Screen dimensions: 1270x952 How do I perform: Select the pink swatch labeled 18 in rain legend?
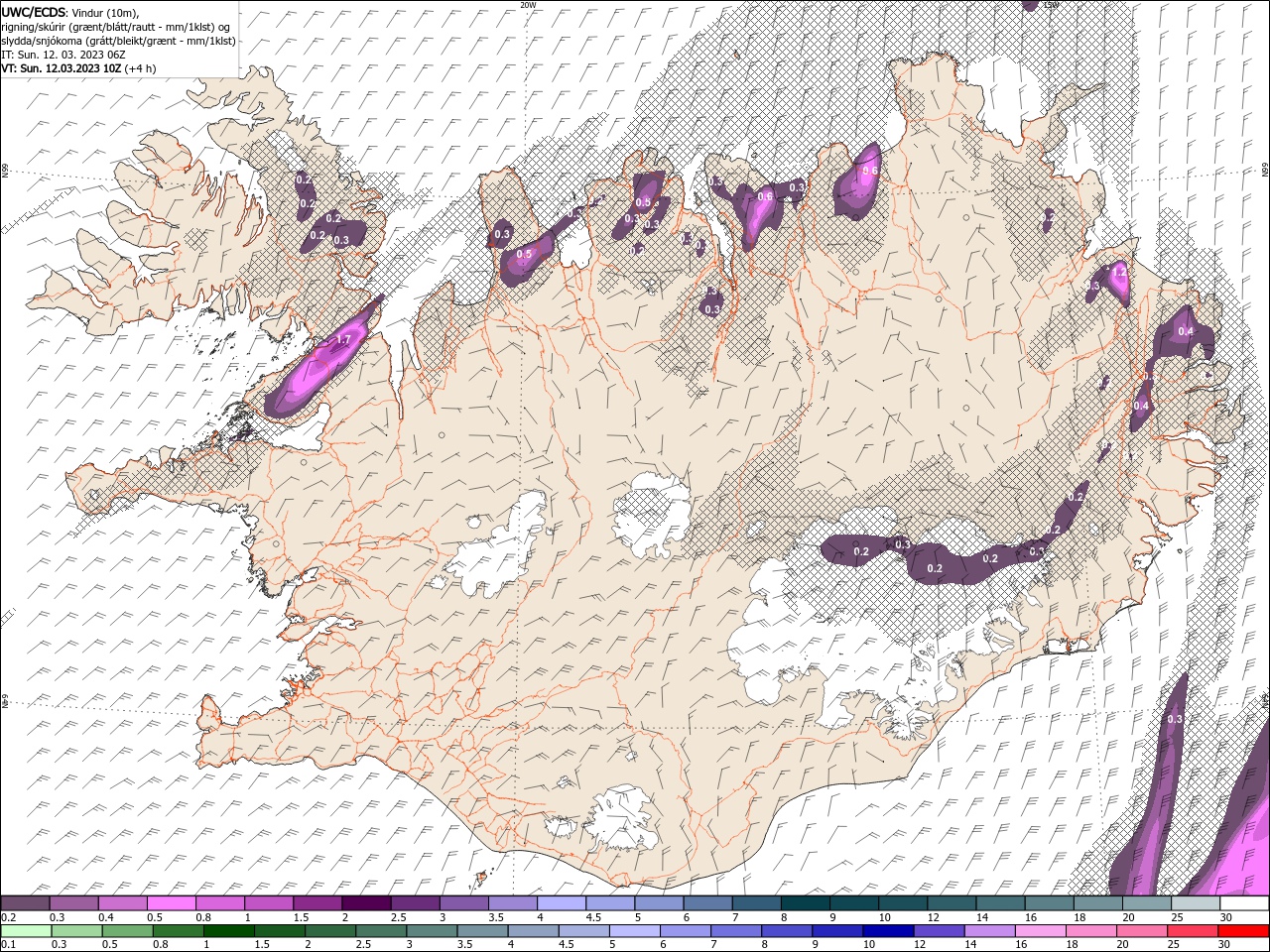point(1092,931)
